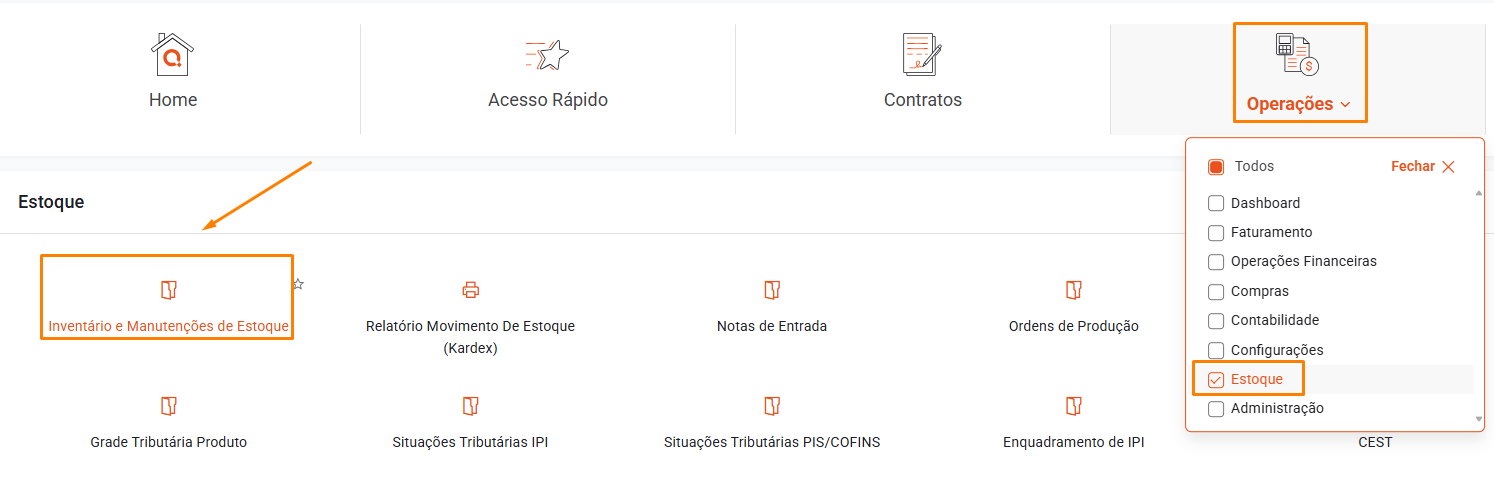Expand the Operações dropdown menu
1494x491 pixels.
(1299, 104)
